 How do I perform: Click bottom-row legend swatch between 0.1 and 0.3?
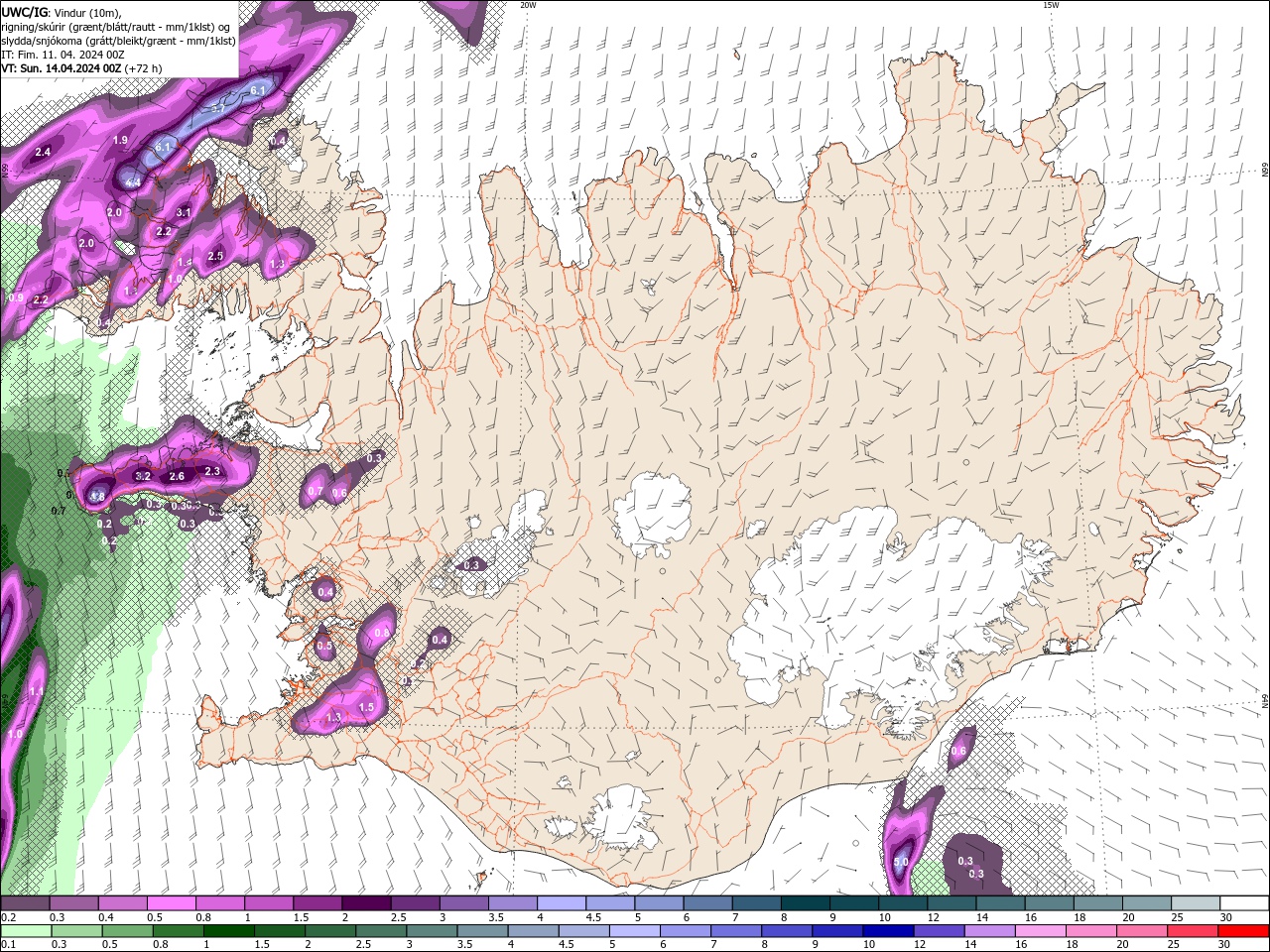pyautogui.click(x=25, y=931)
